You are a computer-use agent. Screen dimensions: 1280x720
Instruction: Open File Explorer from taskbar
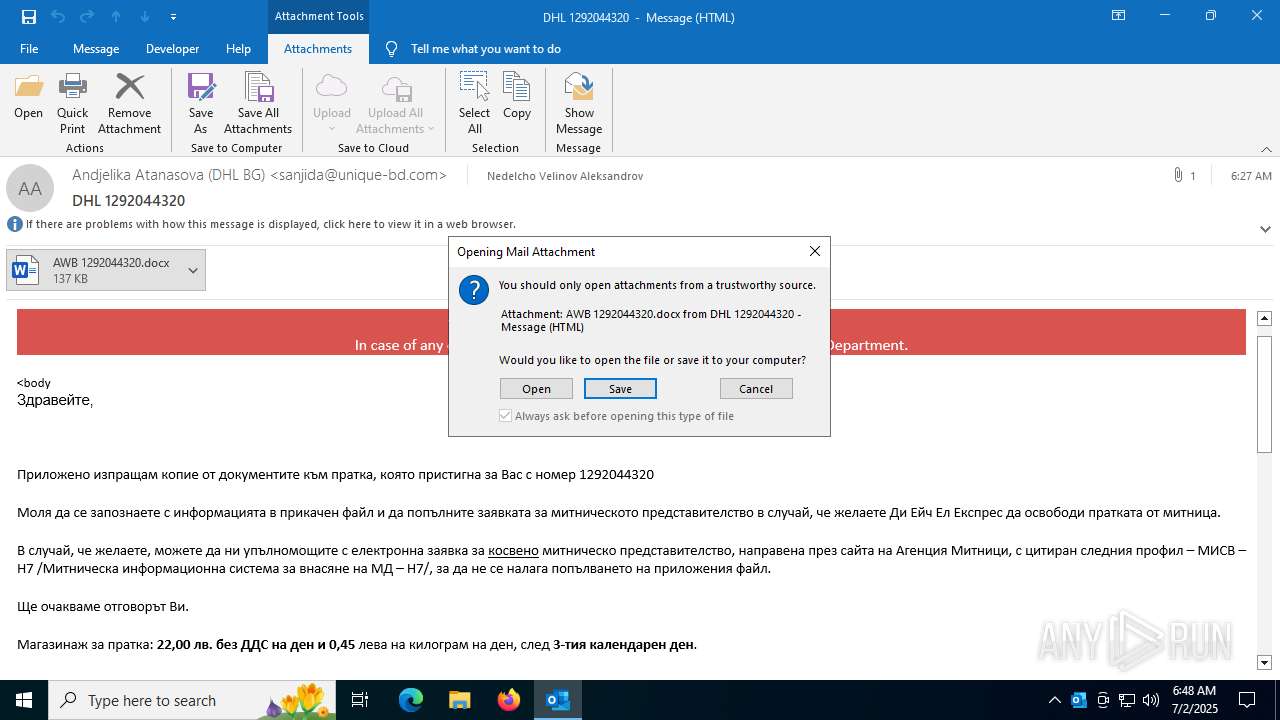tap(460, 700)
